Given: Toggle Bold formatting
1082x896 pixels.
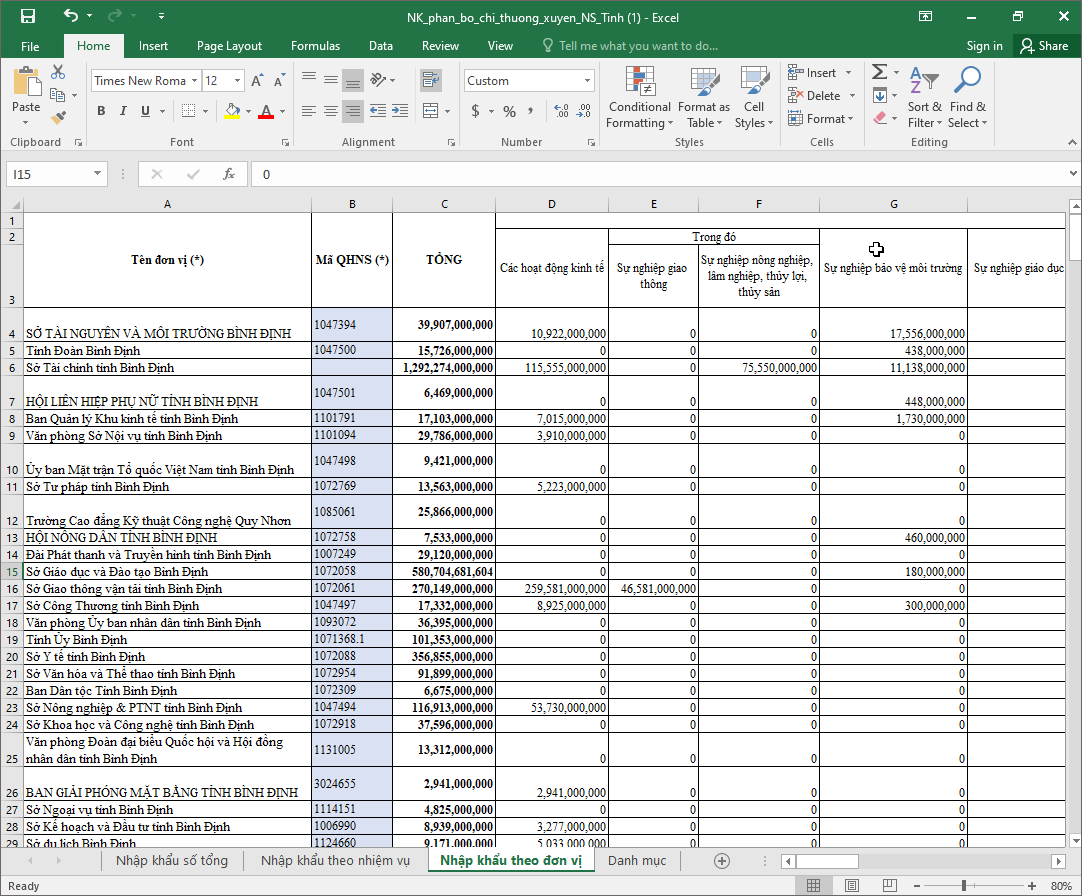Looking at the screenshot, I should coord(101,111).
